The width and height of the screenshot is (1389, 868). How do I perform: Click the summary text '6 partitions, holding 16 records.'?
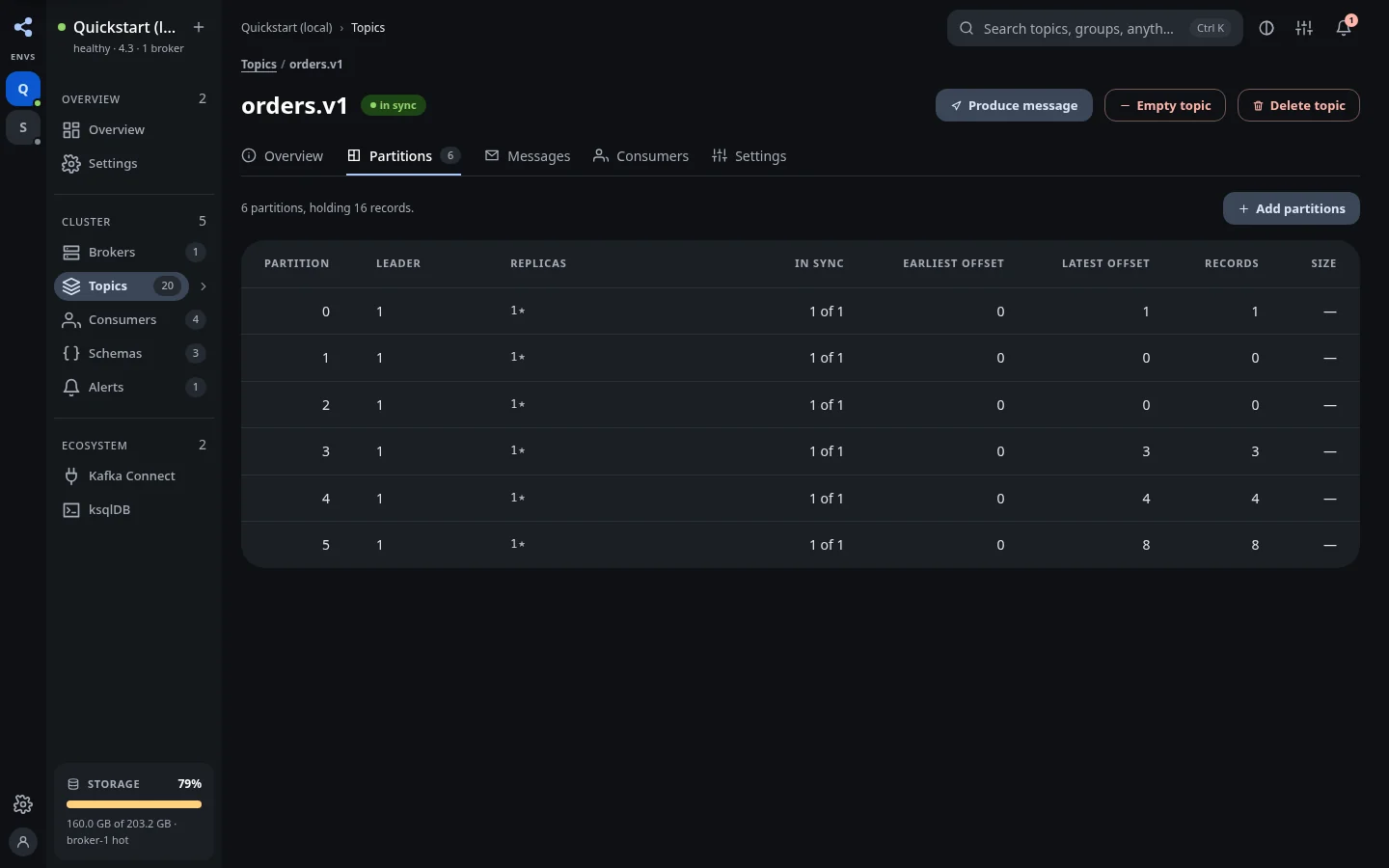tap(328, 208)
